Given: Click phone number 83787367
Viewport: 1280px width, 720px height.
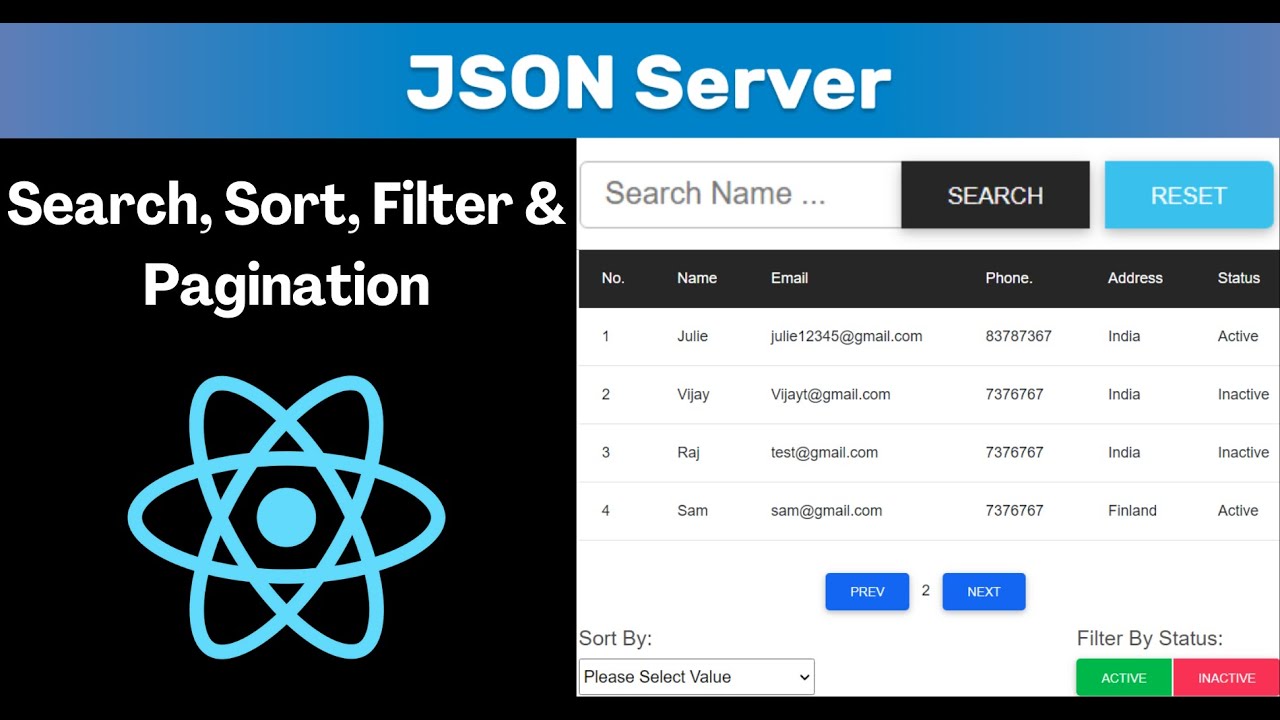Looking at the screenshot, I should [x=1018, y=336].
